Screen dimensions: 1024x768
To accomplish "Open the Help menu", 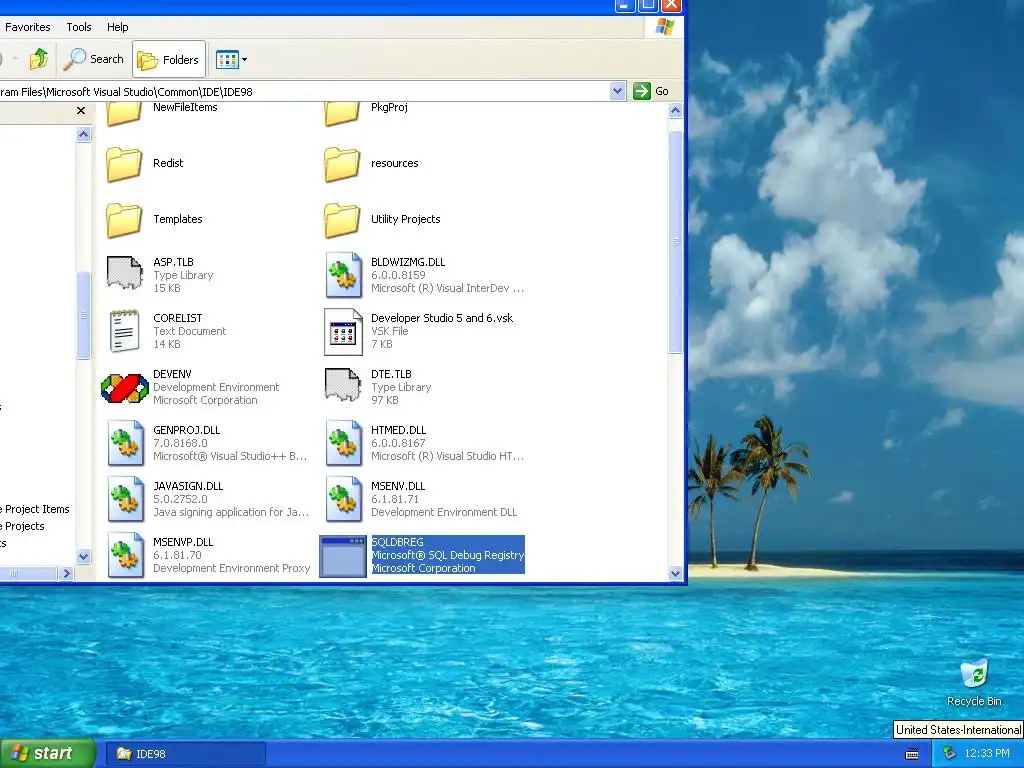I will click(118, 27).
